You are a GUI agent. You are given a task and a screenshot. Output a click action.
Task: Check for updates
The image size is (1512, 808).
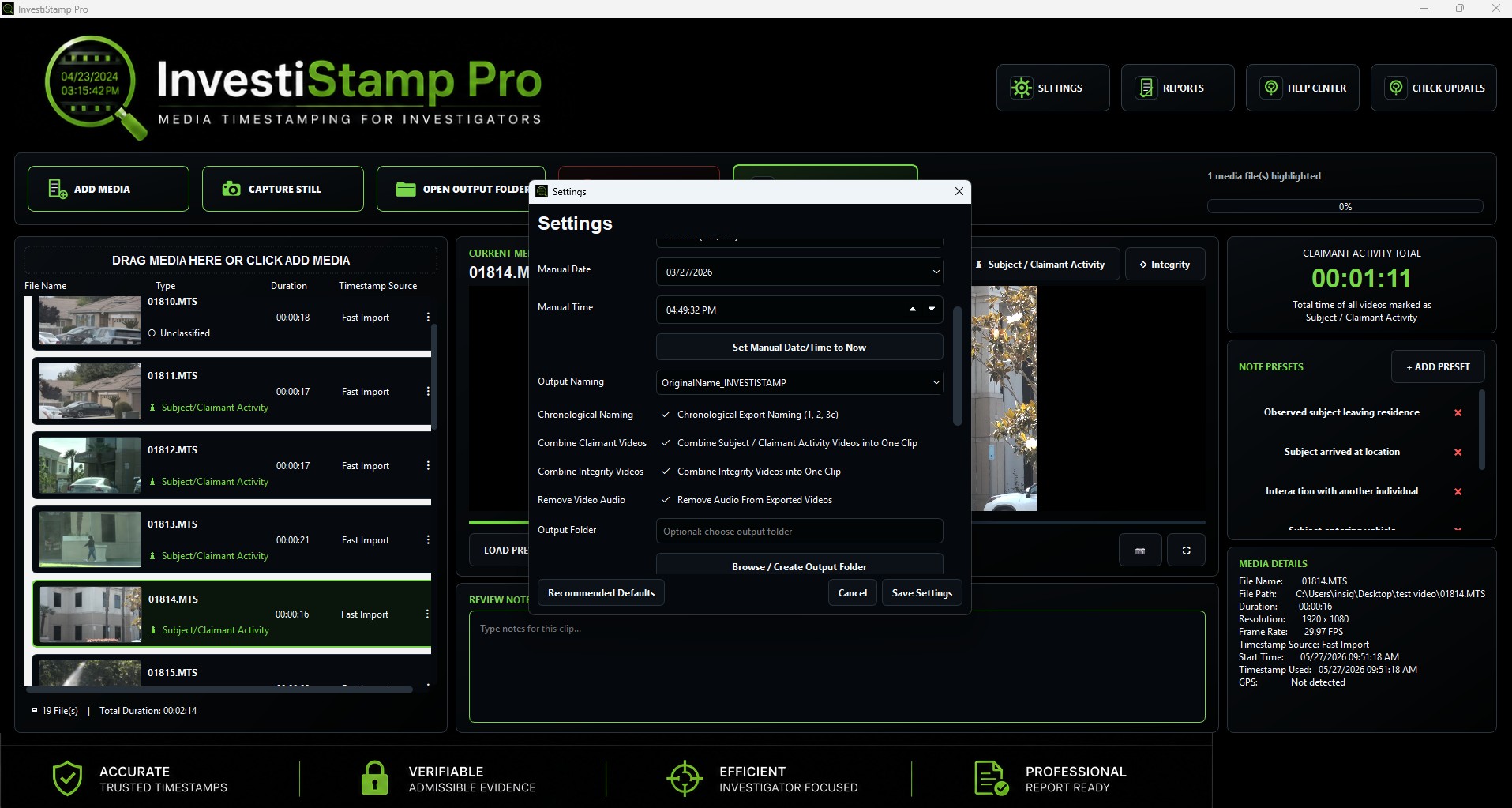1433,88
